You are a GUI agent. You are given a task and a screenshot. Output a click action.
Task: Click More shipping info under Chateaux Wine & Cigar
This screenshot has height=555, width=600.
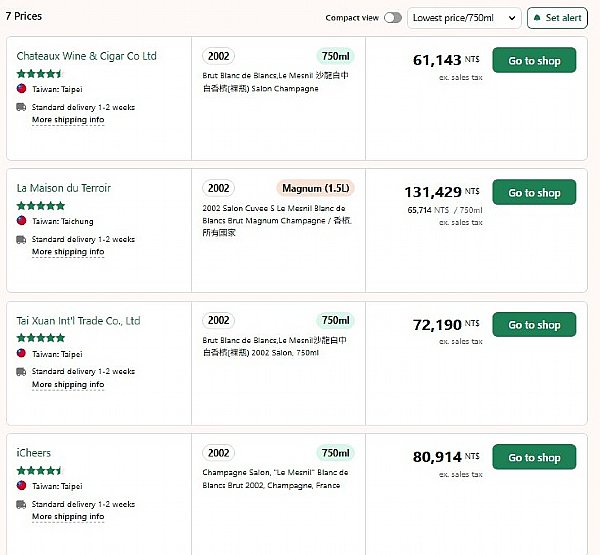(68, 120)
